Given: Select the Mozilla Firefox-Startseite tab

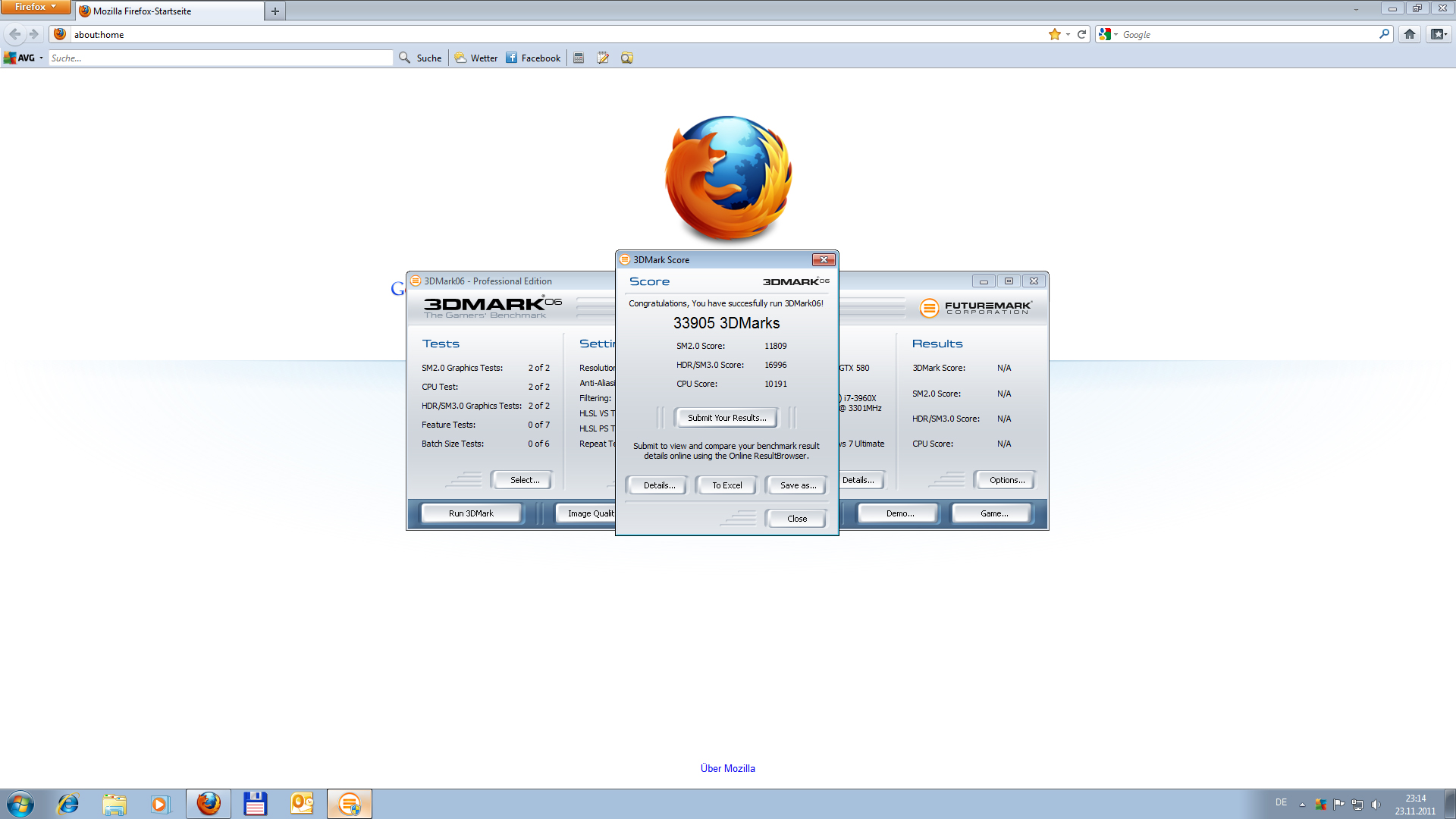Looking at the screenshot, I should [170, 11].
